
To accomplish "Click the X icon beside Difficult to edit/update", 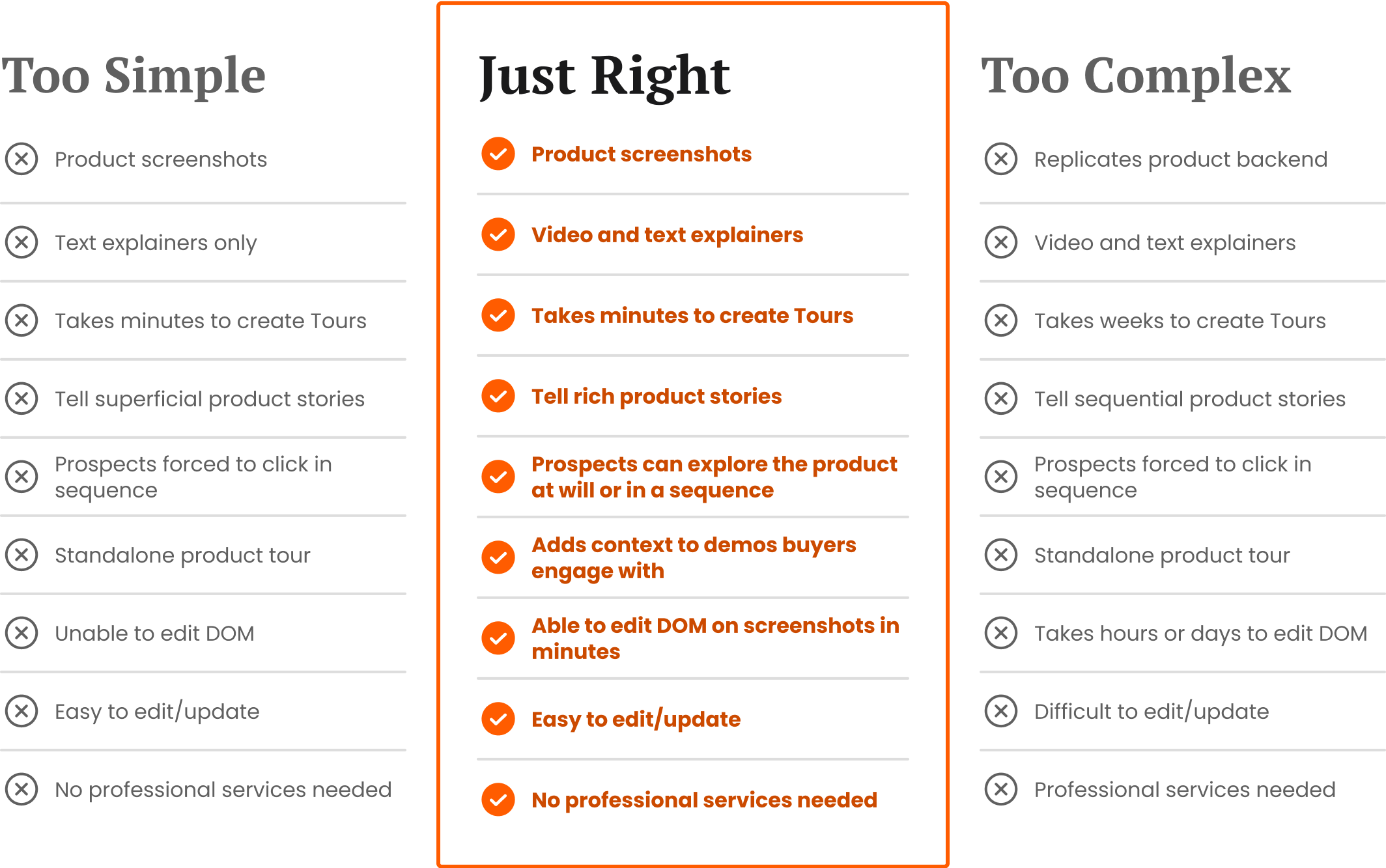I will (1001, 711).
